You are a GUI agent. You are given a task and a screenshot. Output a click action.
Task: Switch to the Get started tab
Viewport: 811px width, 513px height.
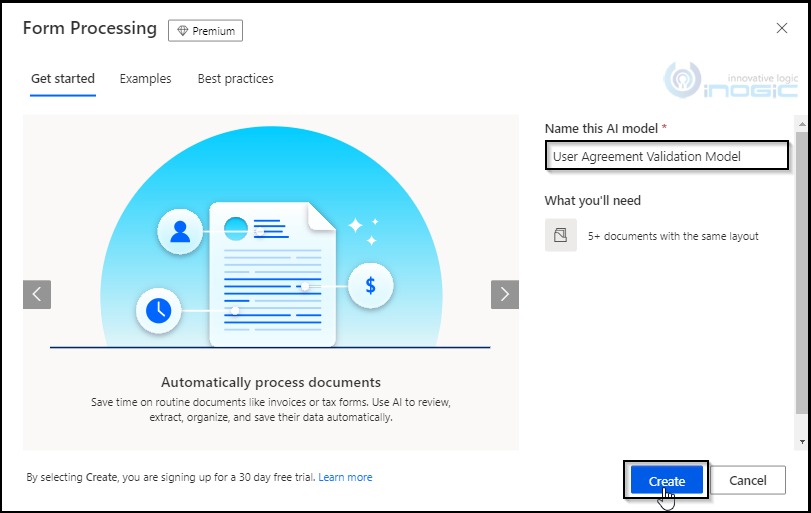tap(63, 79)
